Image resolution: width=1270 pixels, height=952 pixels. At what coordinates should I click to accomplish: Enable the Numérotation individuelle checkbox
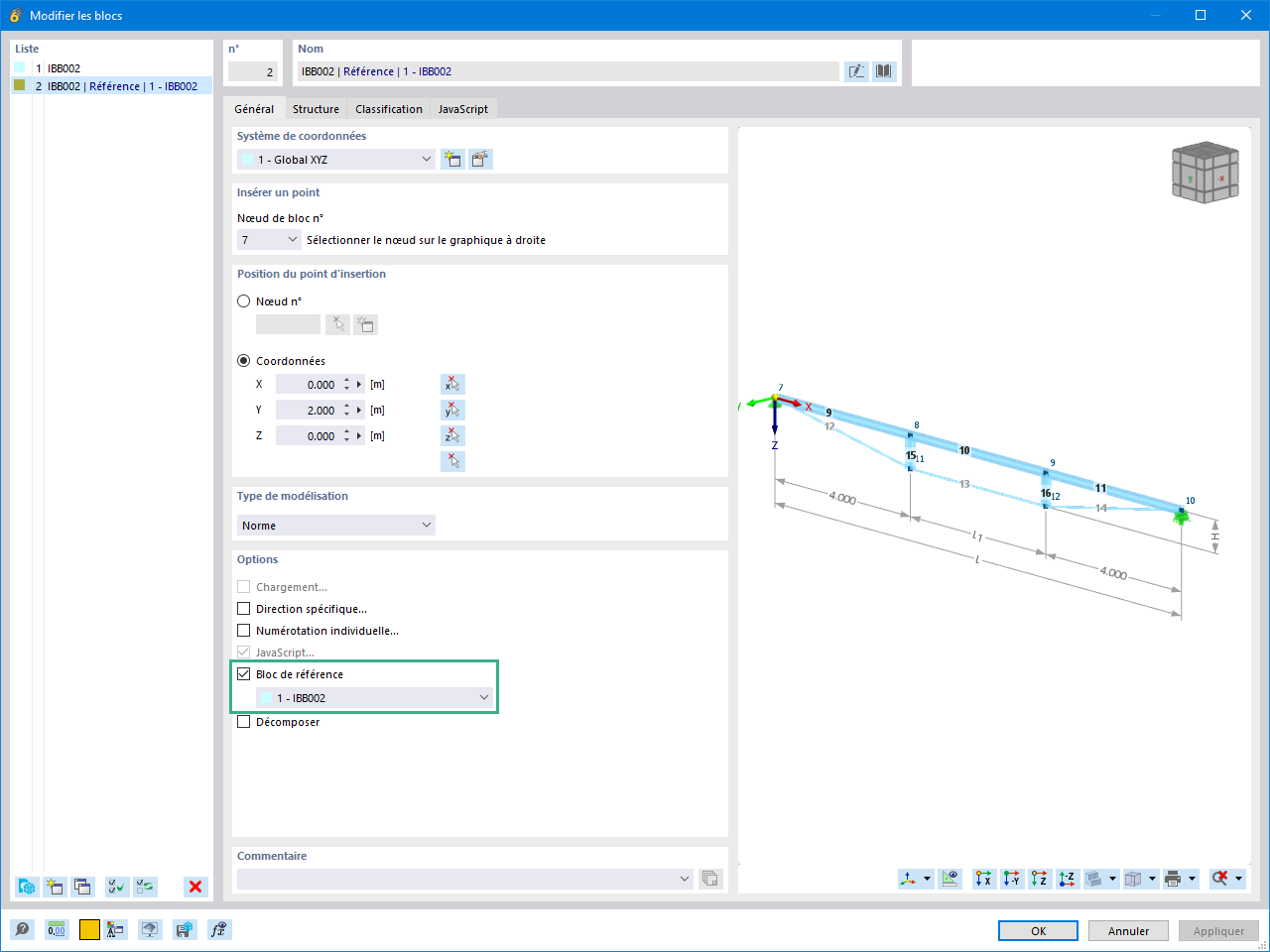coord(244,631)
